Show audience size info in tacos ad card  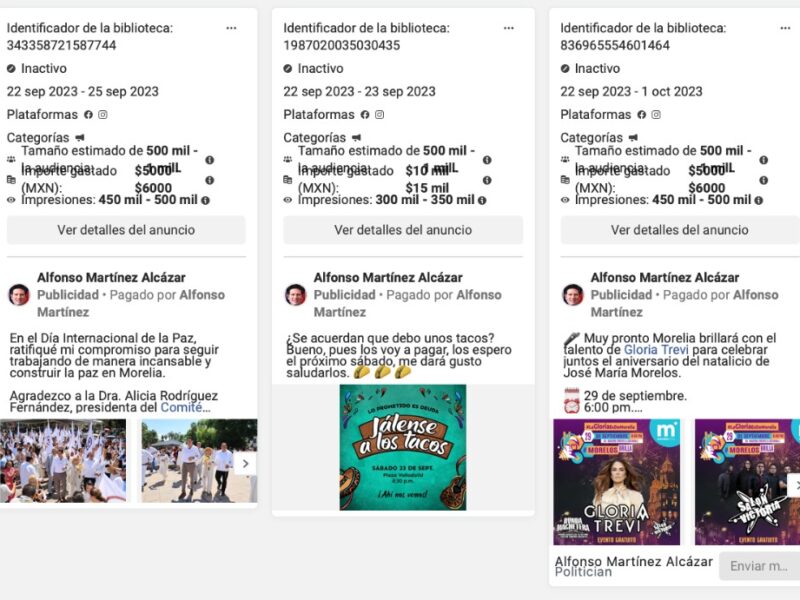tap(487, 160)
